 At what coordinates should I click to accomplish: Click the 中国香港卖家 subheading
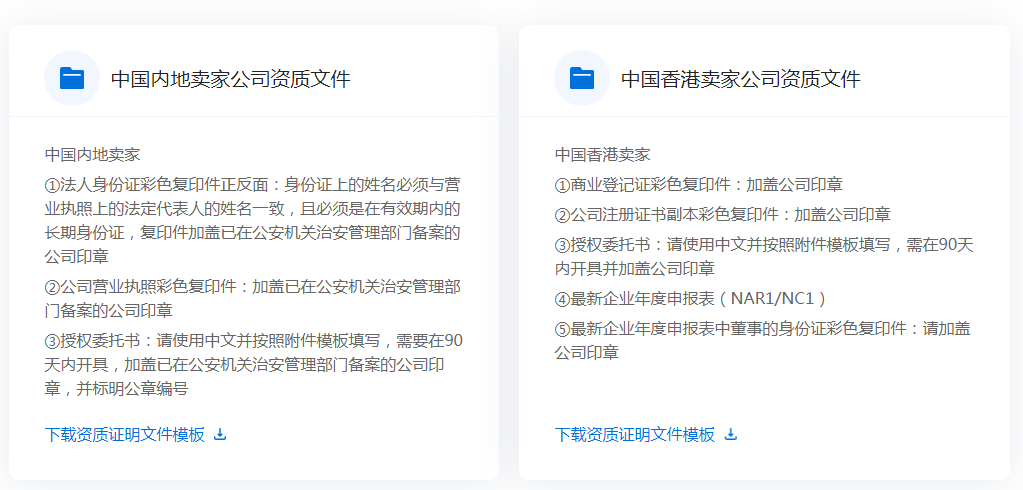[603, 154]
